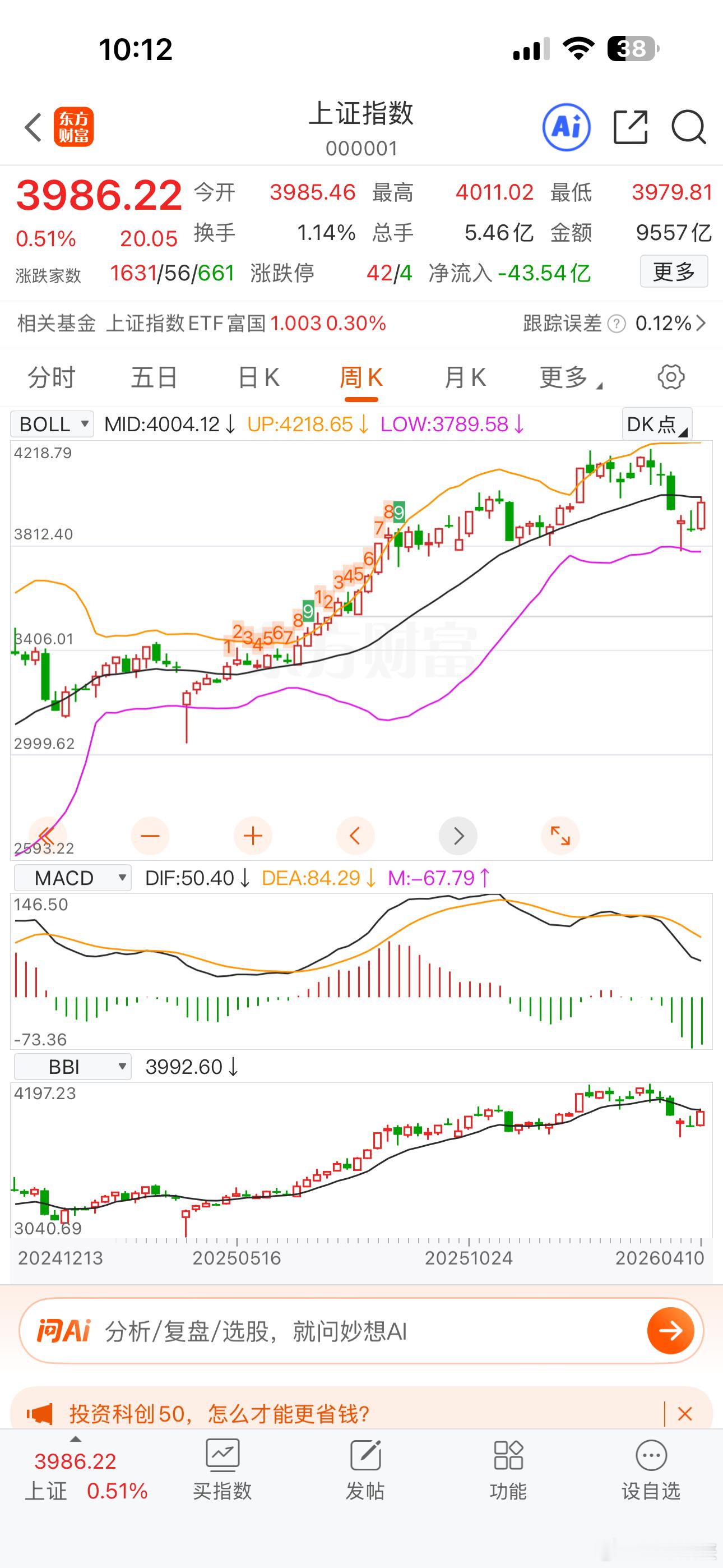This screenshot has width=723, height=1568.
Task: Tap the megaphone icon in the banner
Action: click(40, 1413)
